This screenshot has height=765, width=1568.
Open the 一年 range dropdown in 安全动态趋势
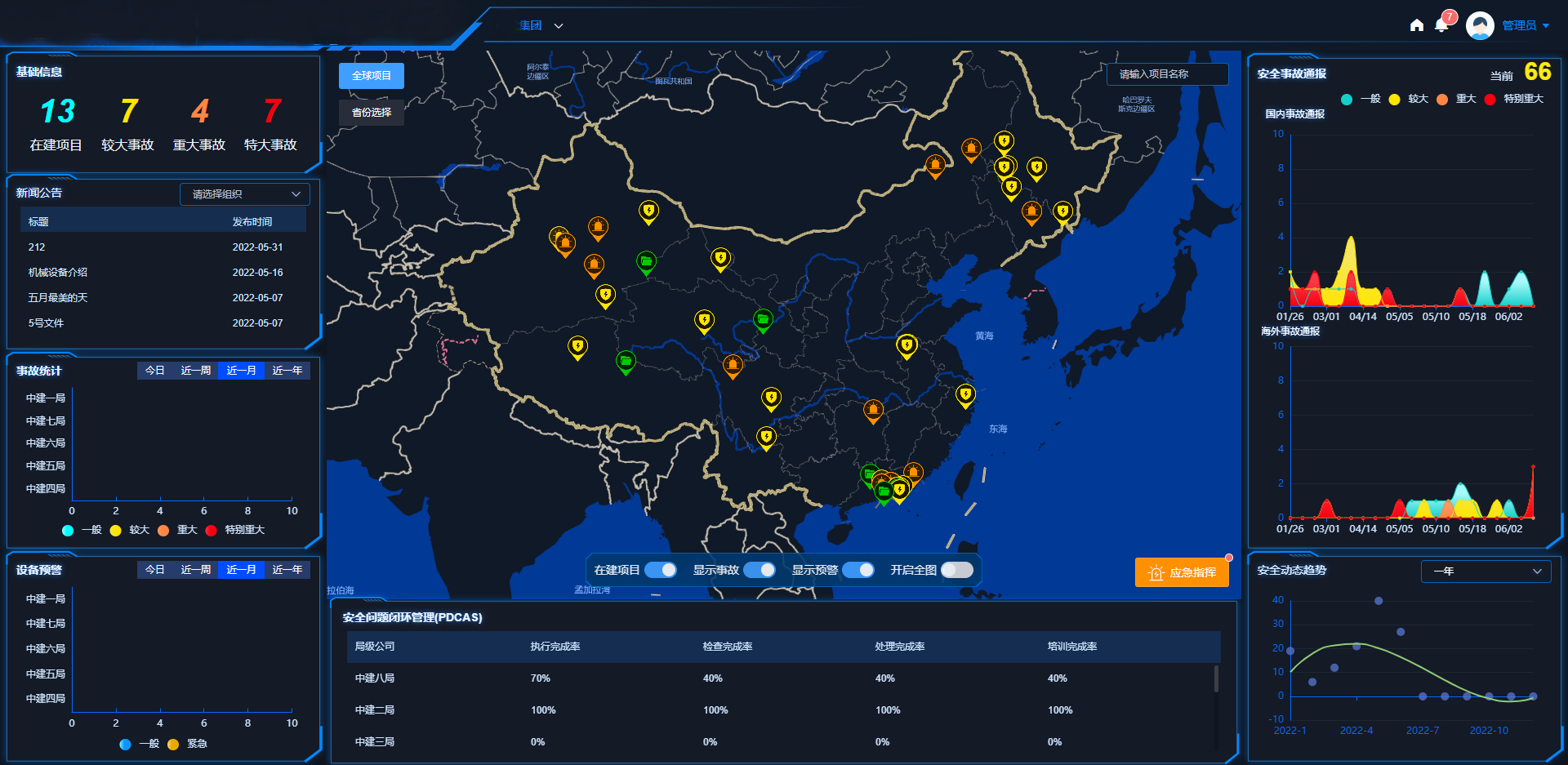1486,572
